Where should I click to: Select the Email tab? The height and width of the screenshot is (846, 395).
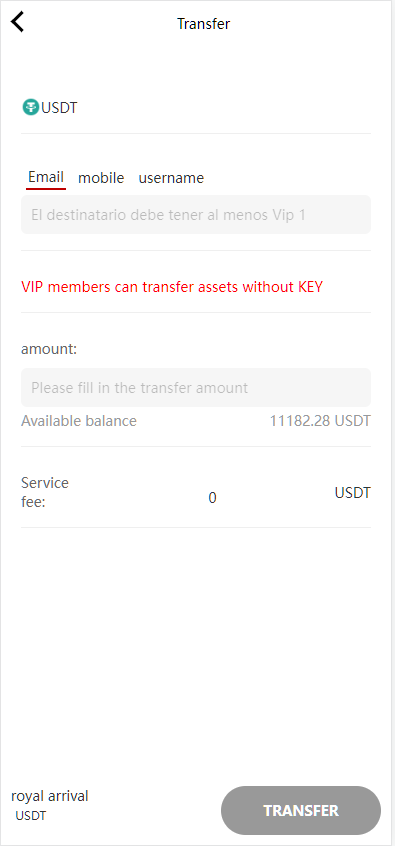tap(46, 177)
